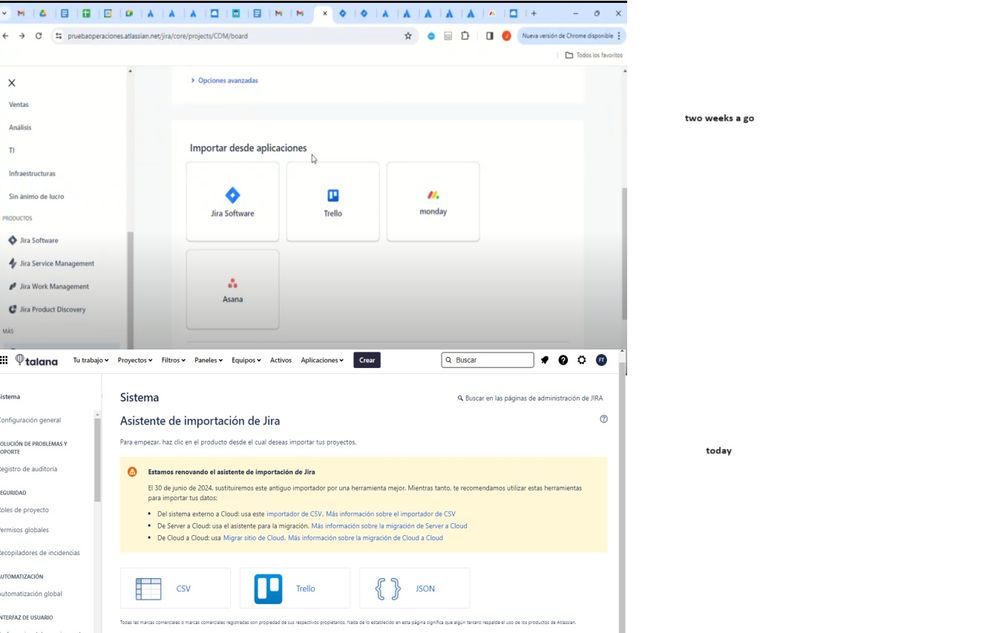Open the Aplicaciones dropdown
The height and width of the screenshot is (633, 999).
click(x=322, y=360)
